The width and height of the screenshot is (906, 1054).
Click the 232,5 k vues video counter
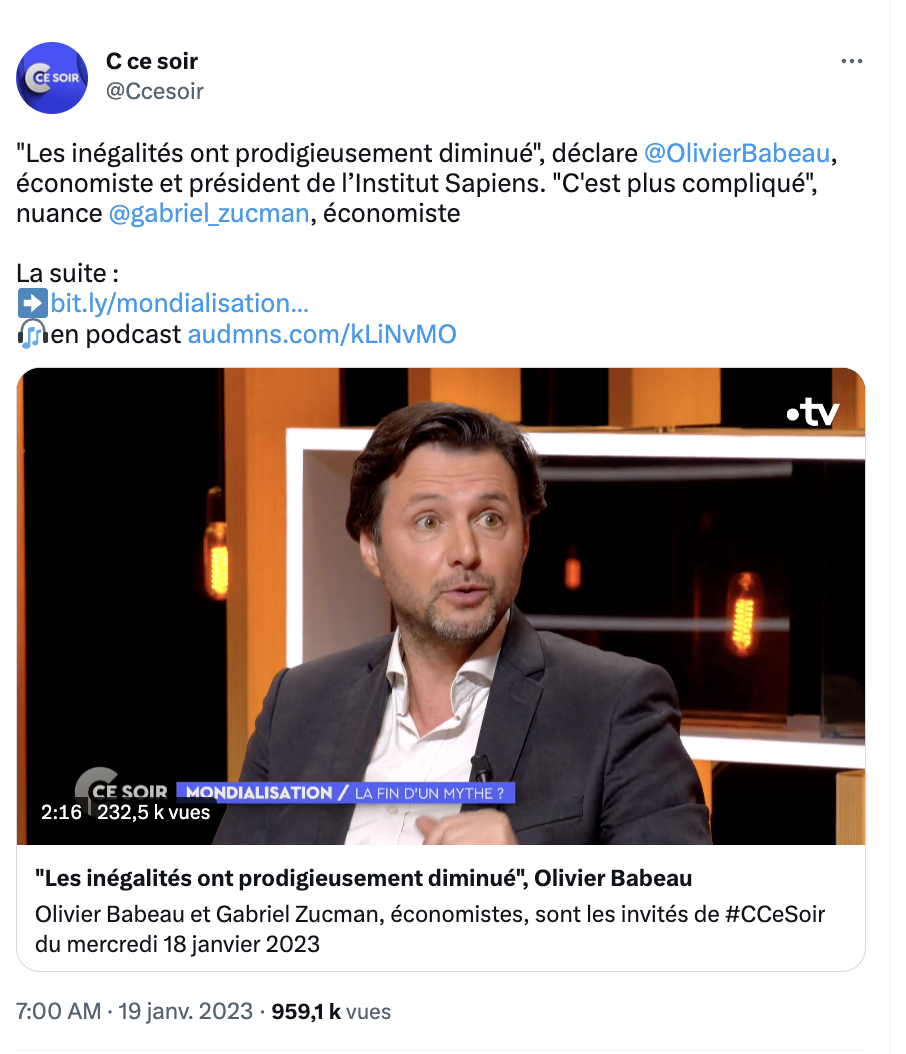(154, 813)
